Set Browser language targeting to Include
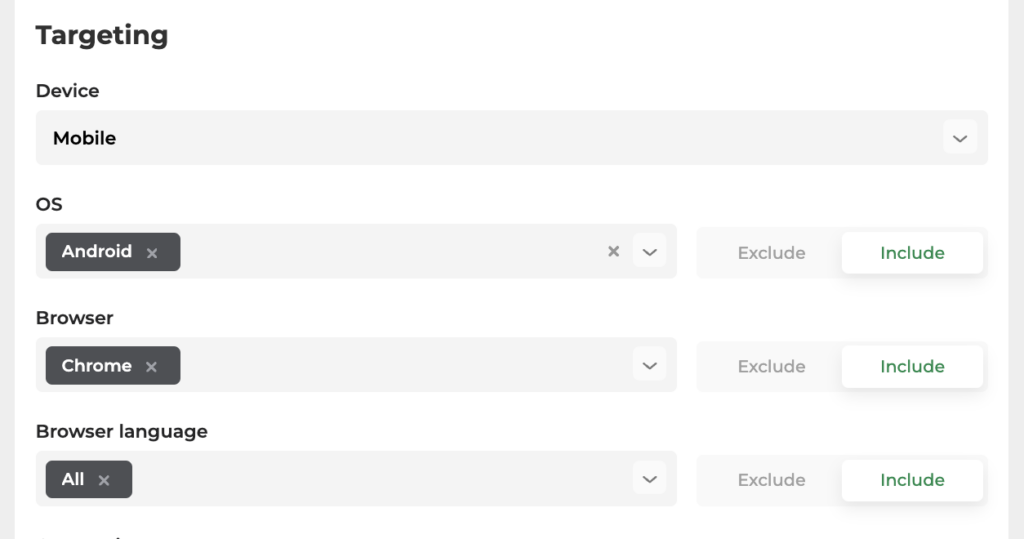Image resolution: width=1024 pixels, height=539 pixels. [912, 480]
